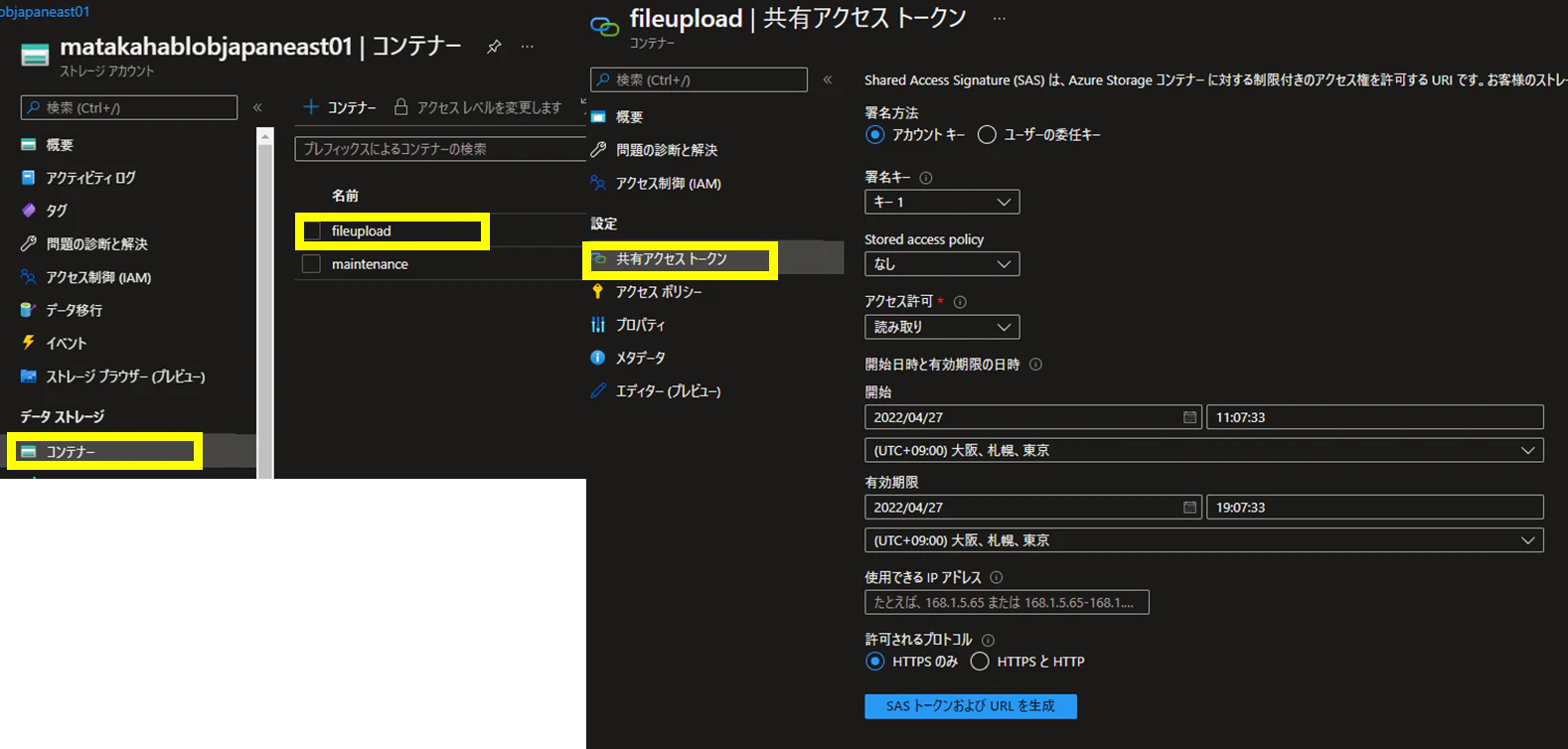The image size is (1568, 749).
Task: Click the アクセス許可 info icon
Action: click(x=960, y=302)
